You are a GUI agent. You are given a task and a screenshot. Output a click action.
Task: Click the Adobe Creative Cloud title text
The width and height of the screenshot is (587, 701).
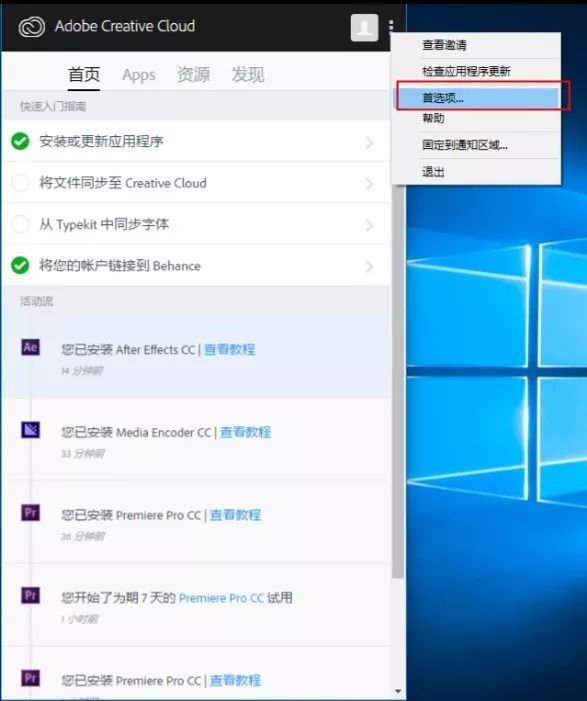125,26
